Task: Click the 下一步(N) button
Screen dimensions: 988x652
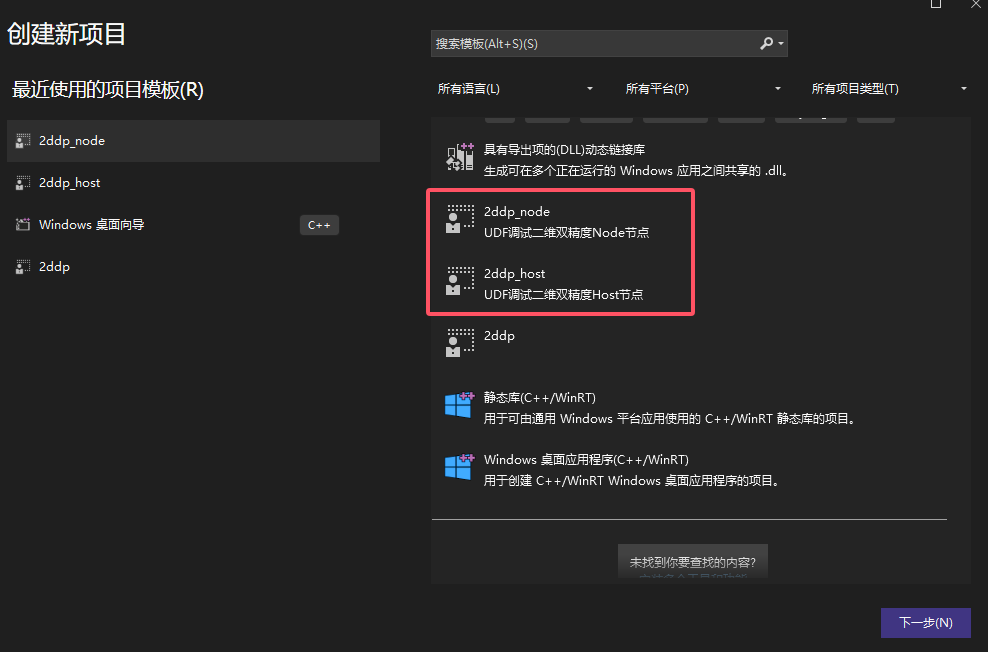Action: pos(925,622)
